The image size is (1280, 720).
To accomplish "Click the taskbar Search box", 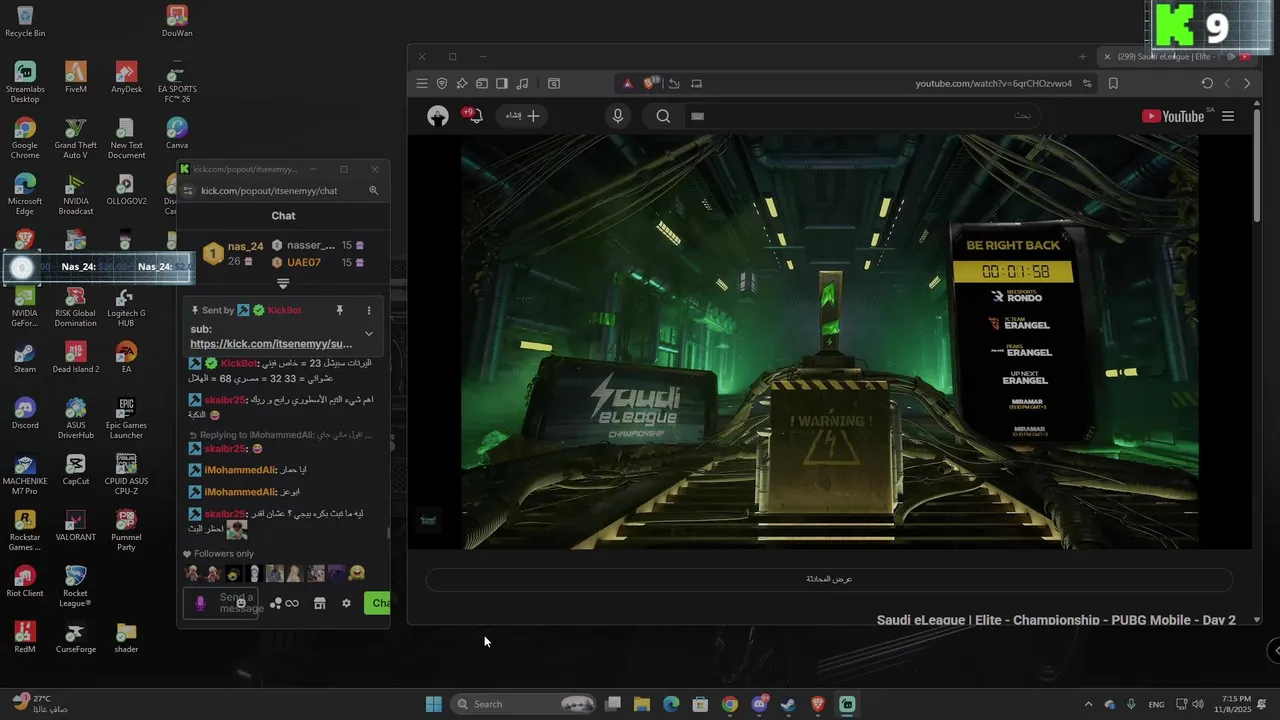I will (x=524, y=704).
